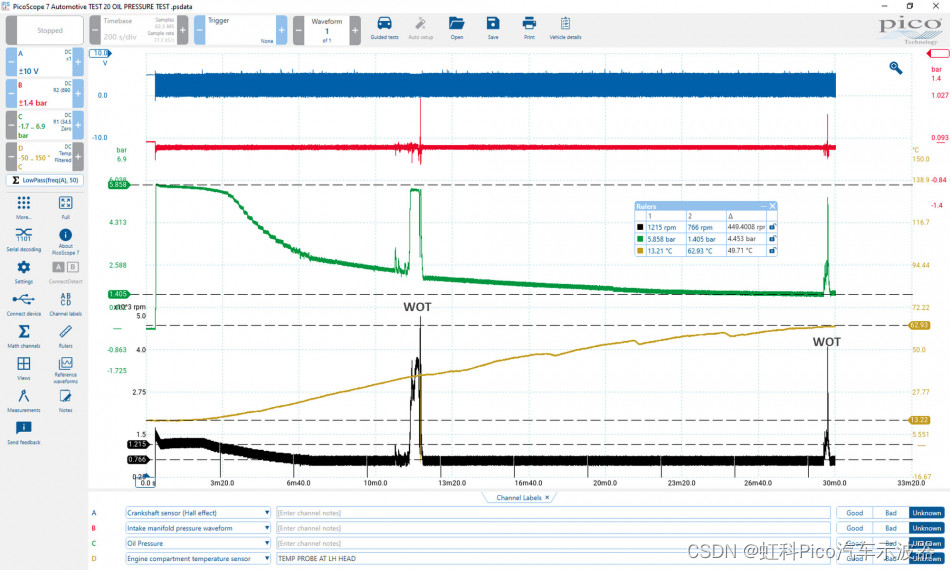This screenshot has height=570, width=950.
Task: Click the Save disk icon
Action: pyautogui.click(x=493, y=26)
